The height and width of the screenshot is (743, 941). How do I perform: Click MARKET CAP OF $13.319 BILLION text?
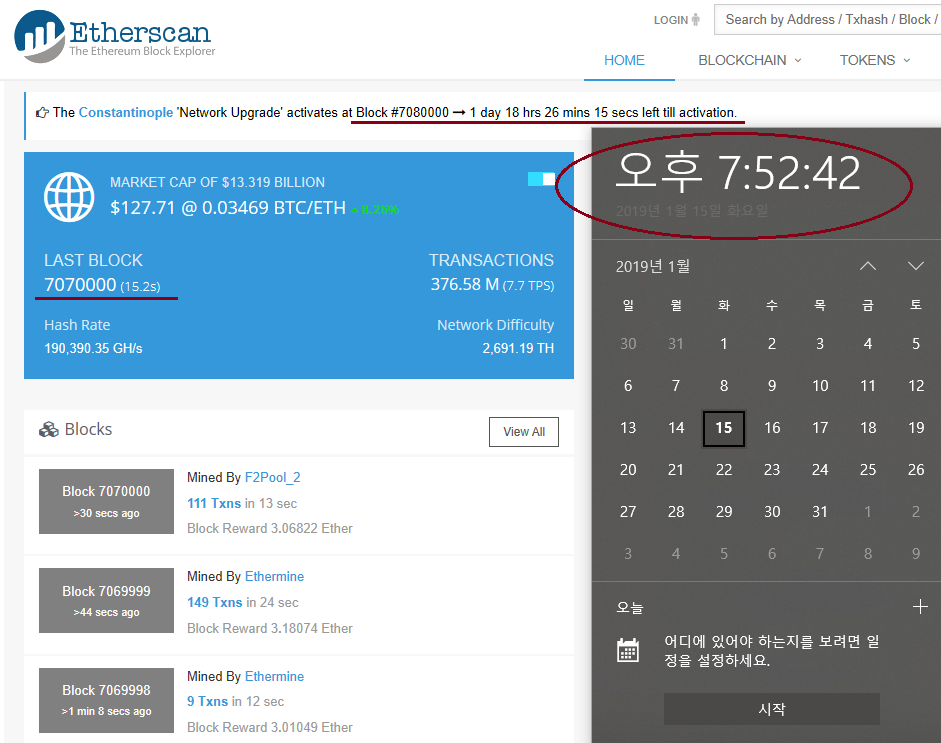click(217, 182)
